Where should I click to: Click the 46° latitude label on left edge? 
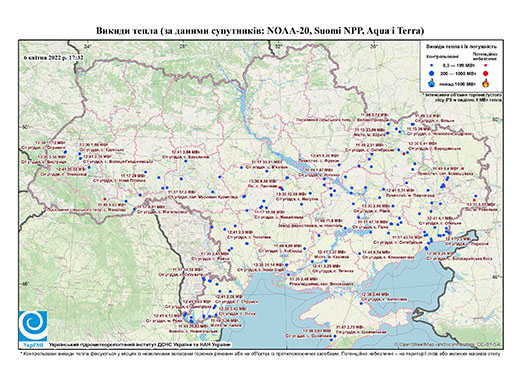click(x=25, y=284)
